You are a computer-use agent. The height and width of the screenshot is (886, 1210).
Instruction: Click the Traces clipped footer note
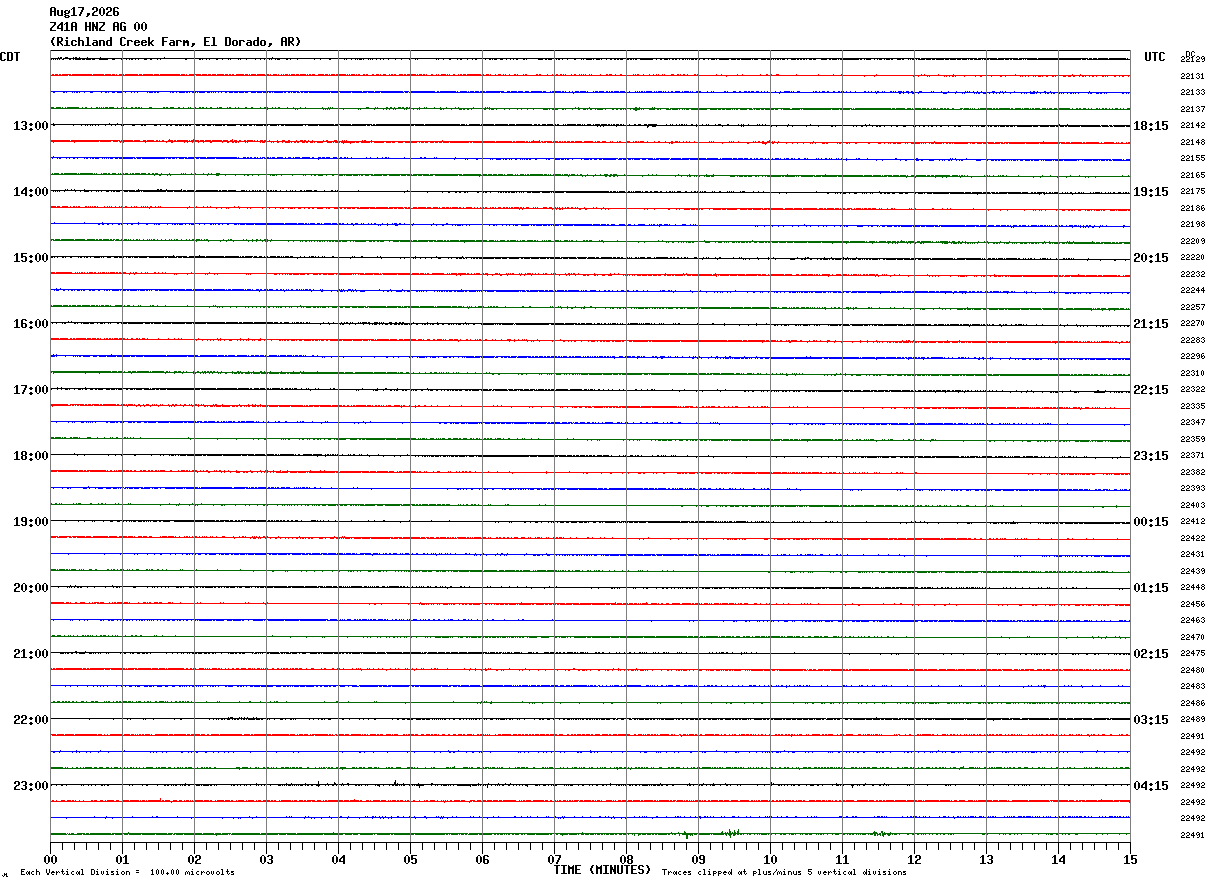[x=784, y=872]
